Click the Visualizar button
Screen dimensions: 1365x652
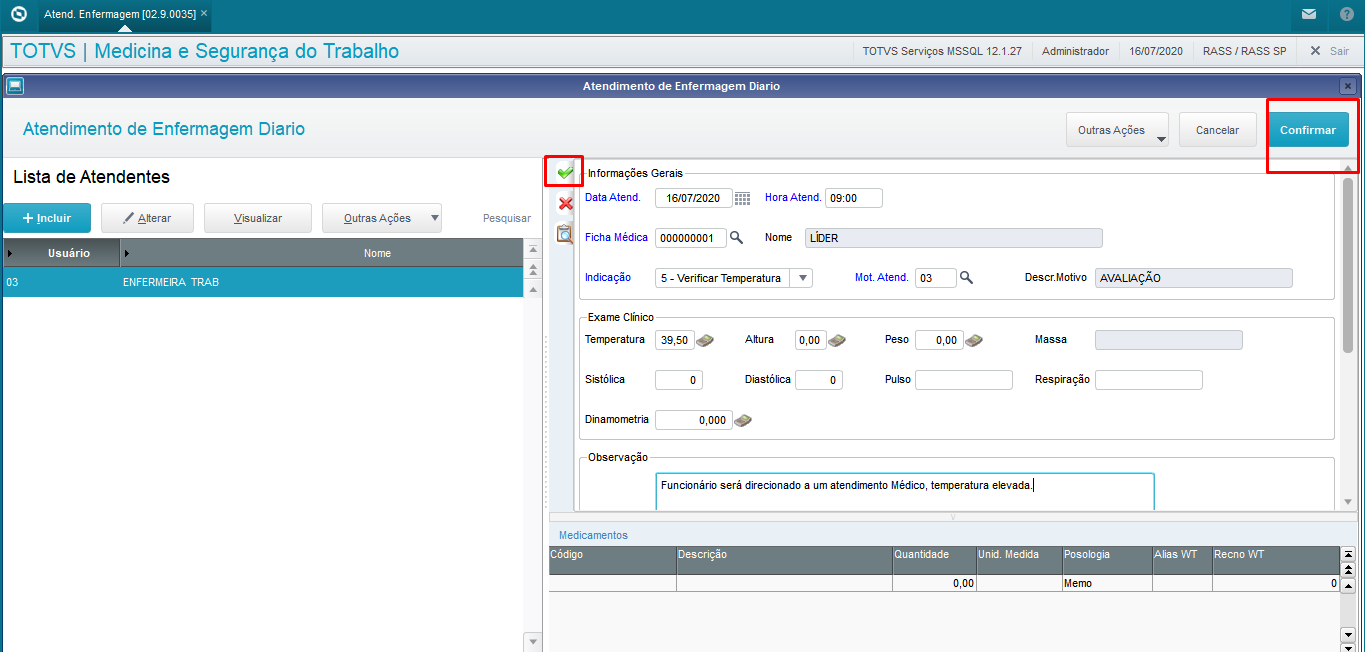click(258, 218)
